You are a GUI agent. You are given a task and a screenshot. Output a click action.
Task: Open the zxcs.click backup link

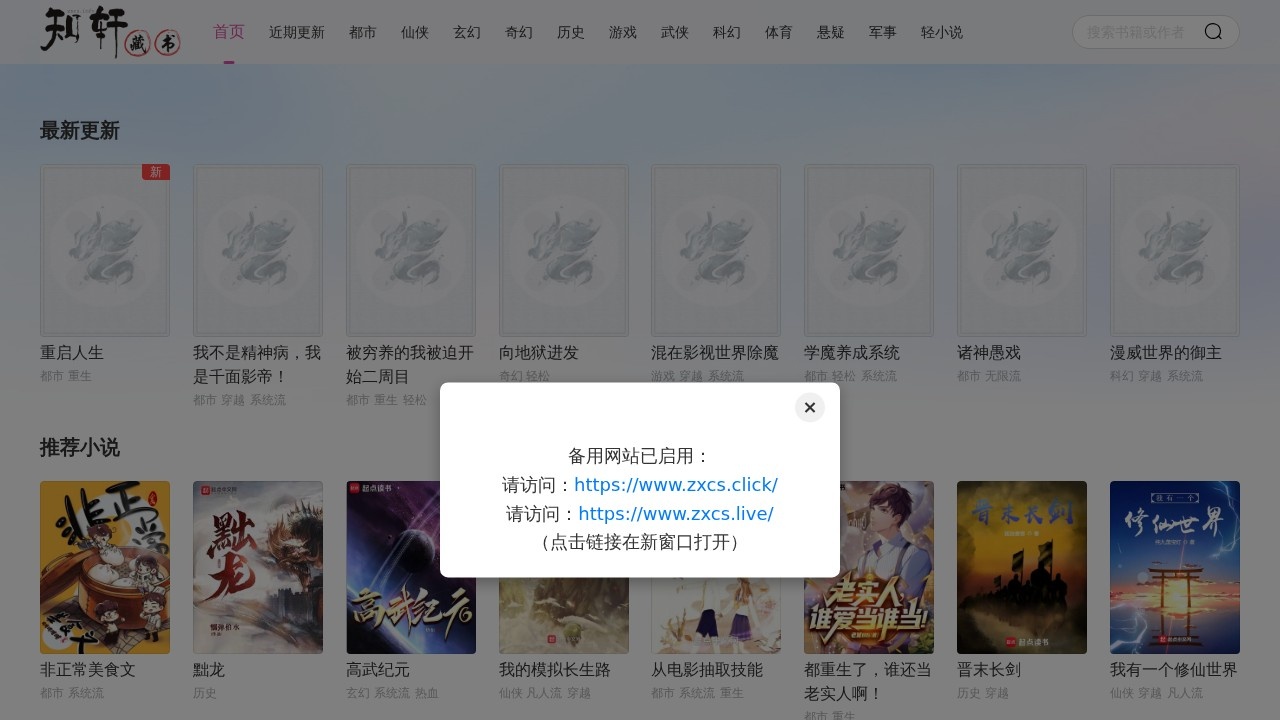(675, 485)
